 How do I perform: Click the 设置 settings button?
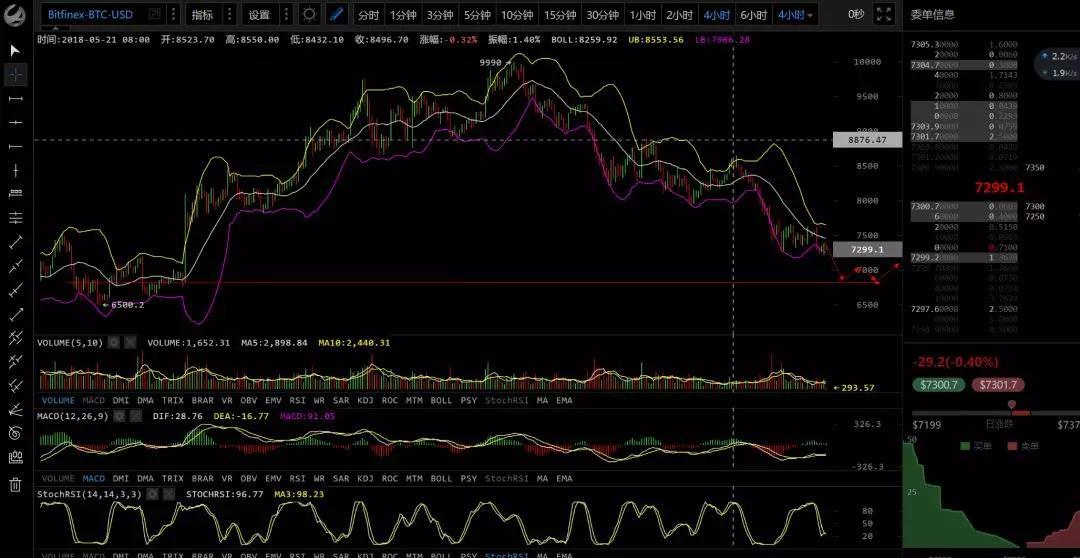click(259, 14)
